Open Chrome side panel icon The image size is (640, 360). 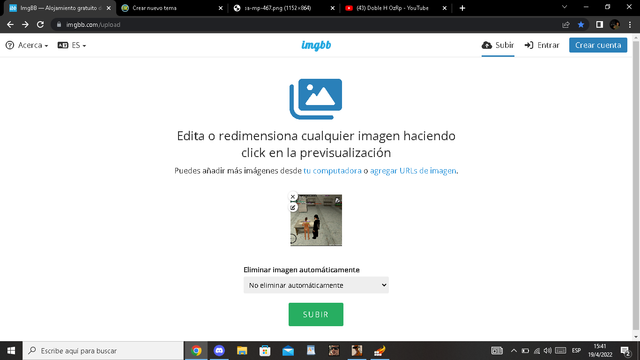[x=599, y=25]
